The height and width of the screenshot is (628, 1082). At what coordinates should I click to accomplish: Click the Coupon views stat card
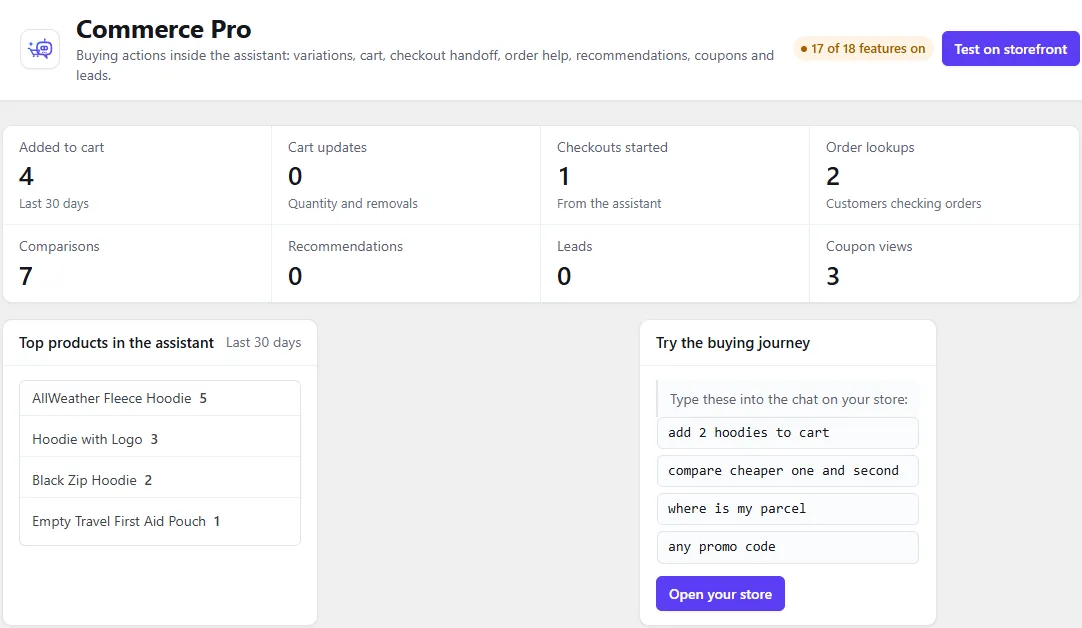tap(944, 264)
